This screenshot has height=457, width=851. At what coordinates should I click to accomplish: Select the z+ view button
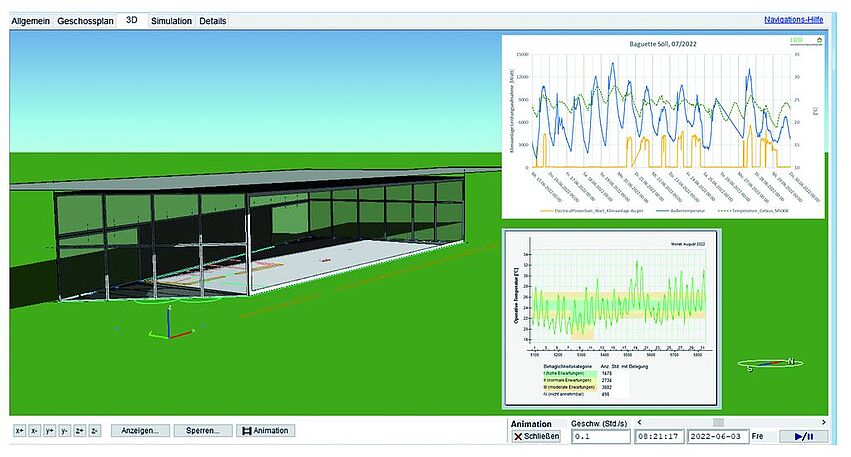click(x=80, y=431)
